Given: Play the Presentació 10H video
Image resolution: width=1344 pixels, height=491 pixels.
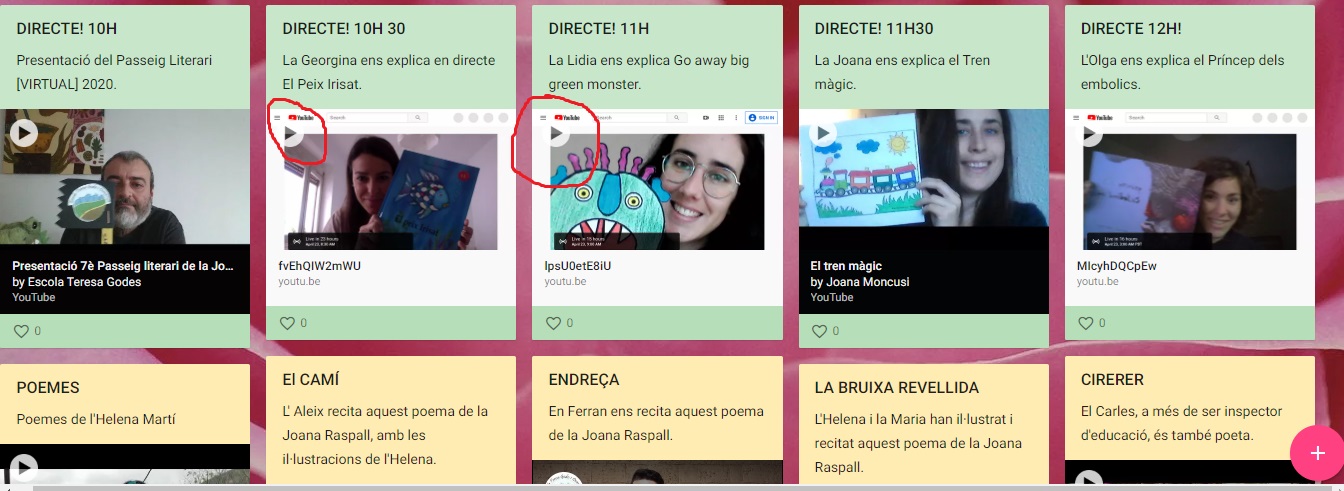Looking at the screenshot, I should pos(24,132).
